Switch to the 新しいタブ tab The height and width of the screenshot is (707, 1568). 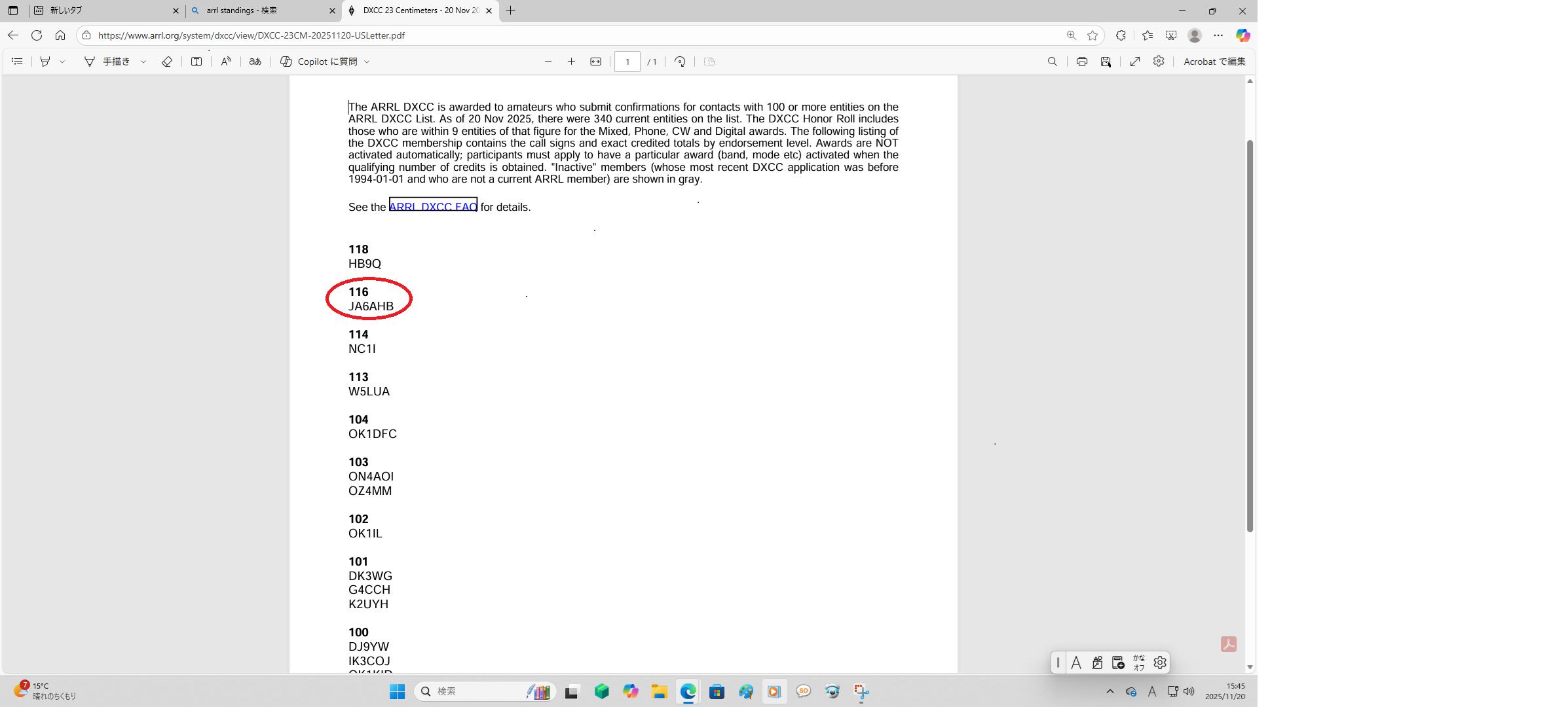pos(105,10)
